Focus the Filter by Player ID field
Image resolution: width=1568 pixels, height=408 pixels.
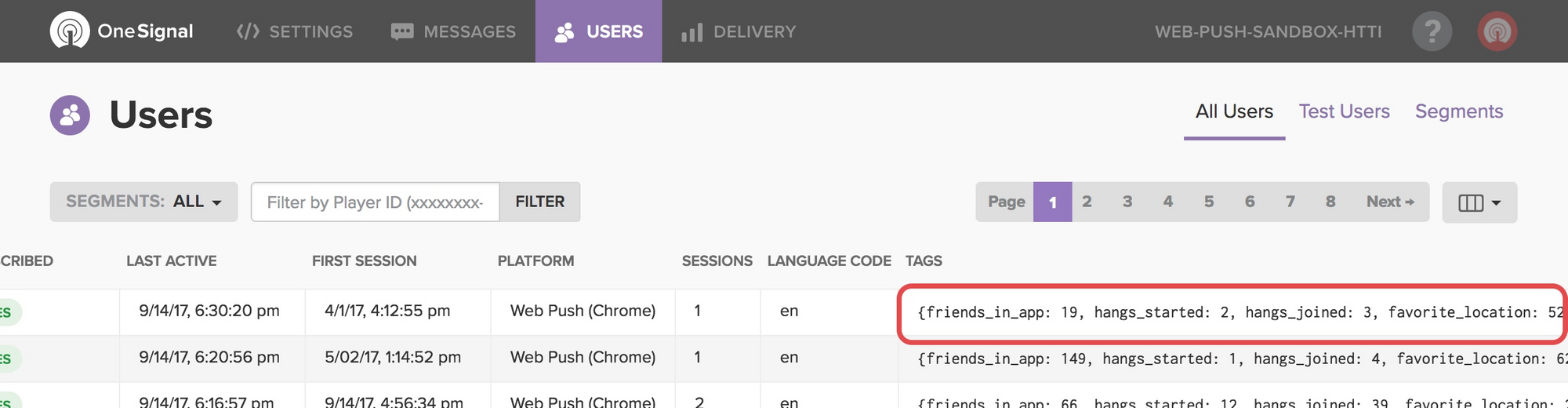click(x=375, y=202)
